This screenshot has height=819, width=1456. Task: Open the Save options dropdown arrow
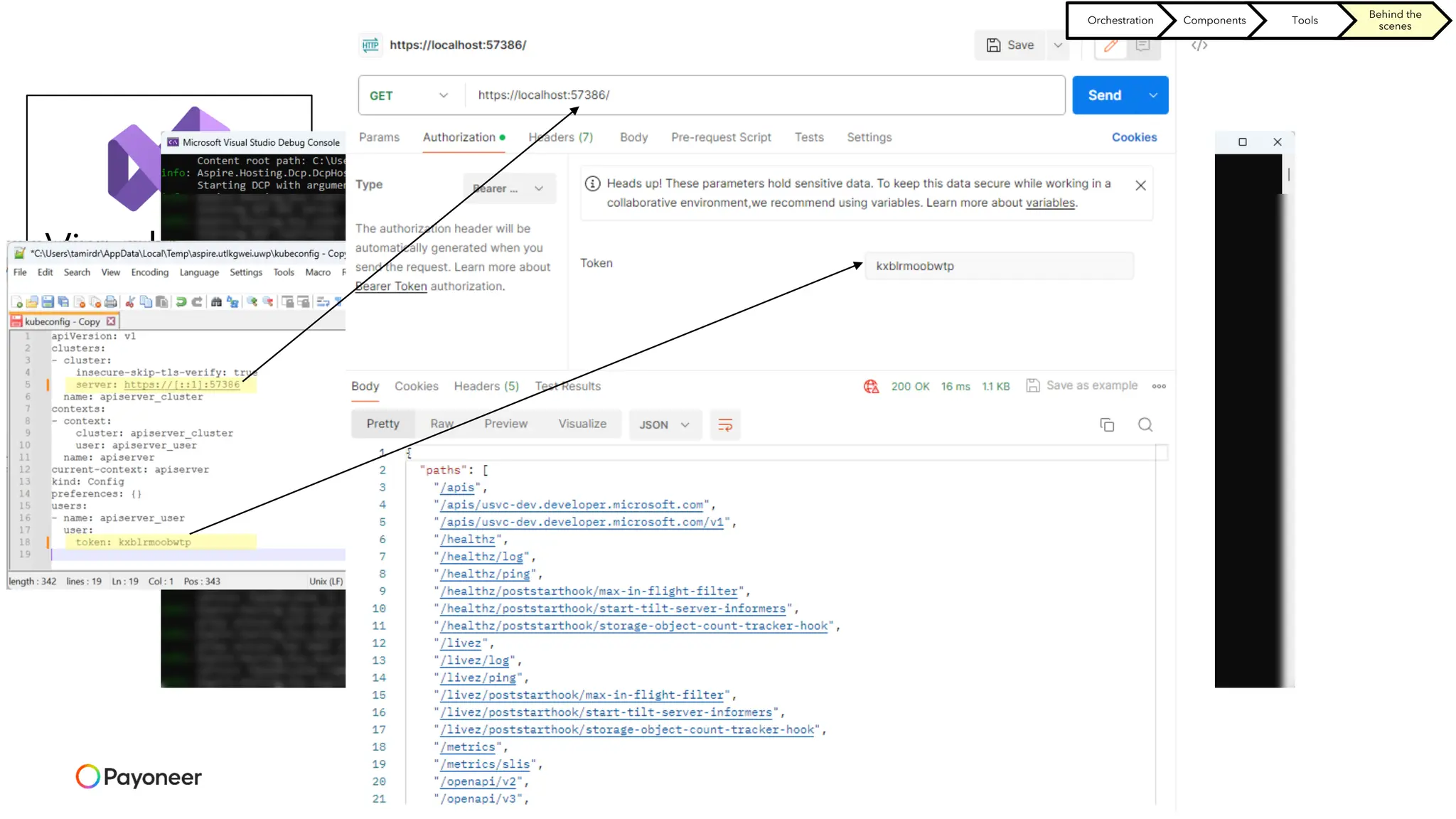[1058, 45]
